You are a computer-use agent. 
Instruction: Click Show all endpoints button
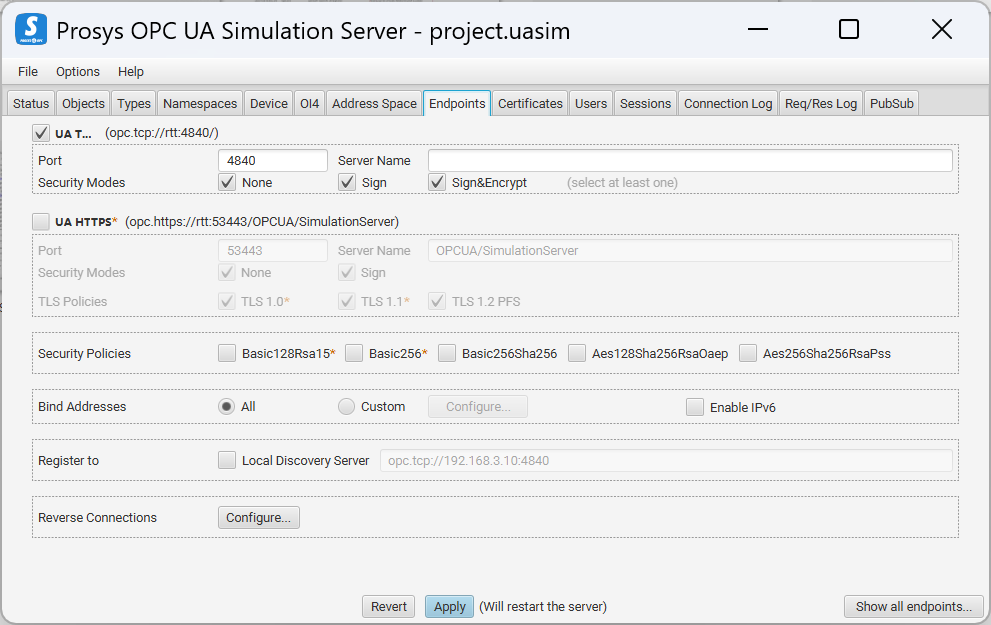913,607
